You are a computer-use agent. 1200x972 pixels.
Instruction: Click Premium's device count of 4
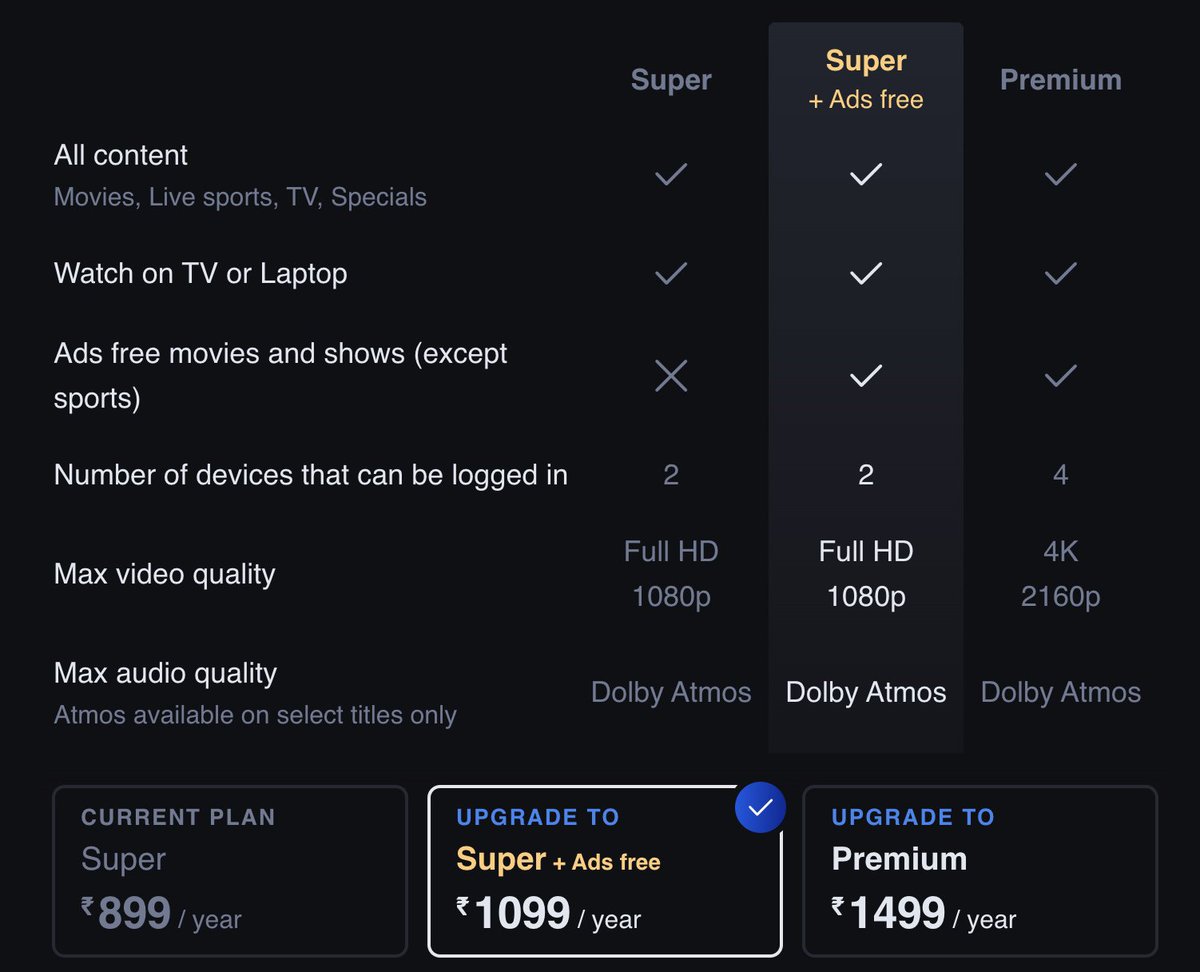(x=1060, y=474)
